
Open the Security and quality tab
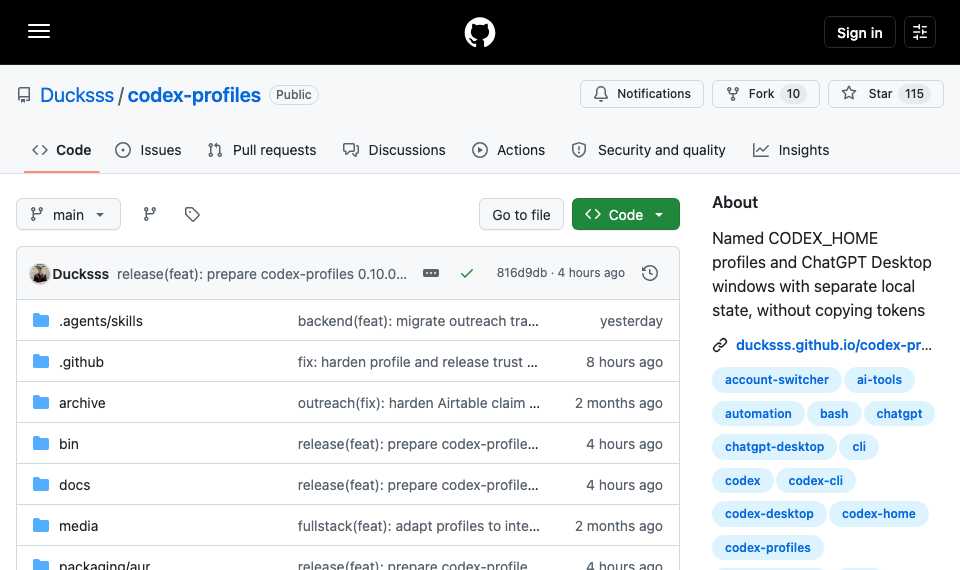pos(648,150)
